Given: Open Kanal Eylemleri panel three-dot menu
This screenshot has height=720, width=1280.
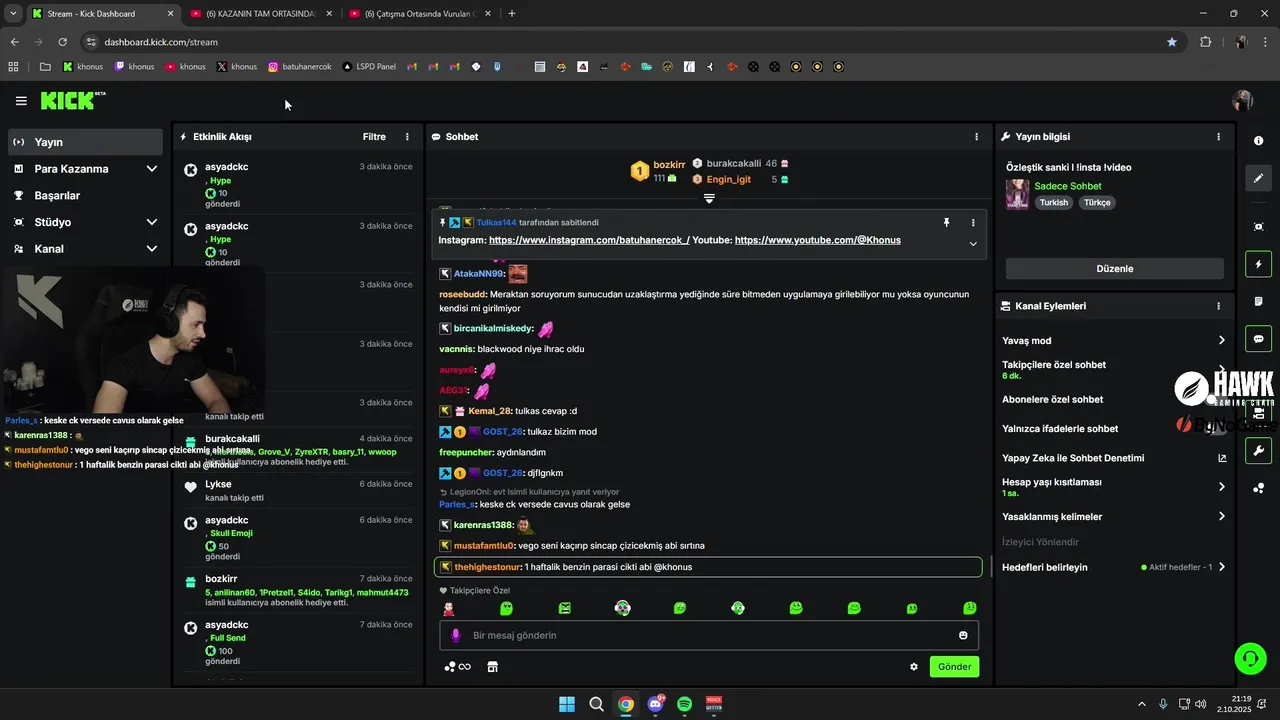Looking at the screenshot, I should pyautogui.click(x=1218, y=306).
